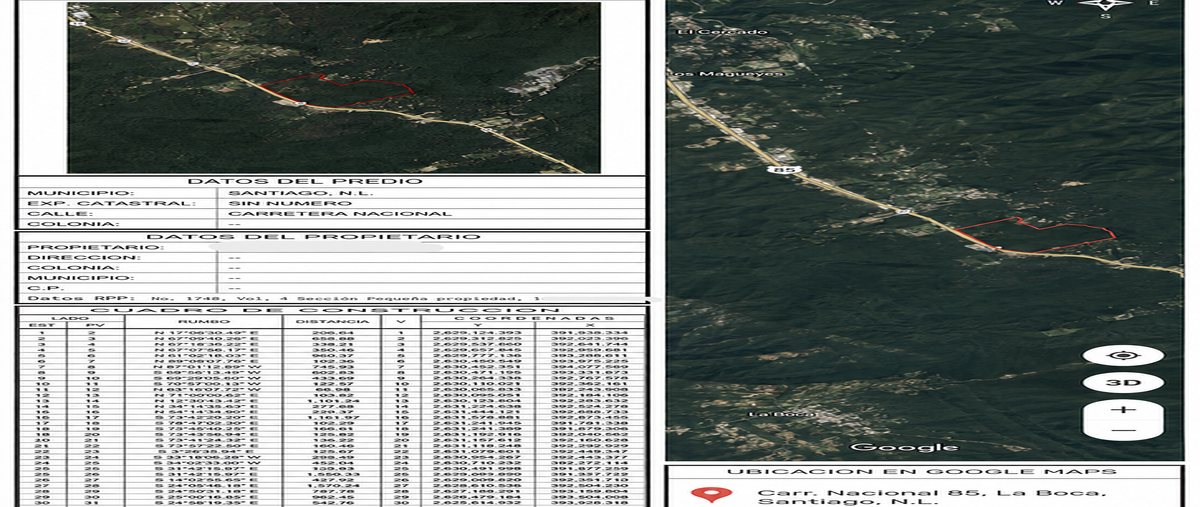
Task: Click the locate-me target button
Action: pyautogui.click(x=1123, y=355)
